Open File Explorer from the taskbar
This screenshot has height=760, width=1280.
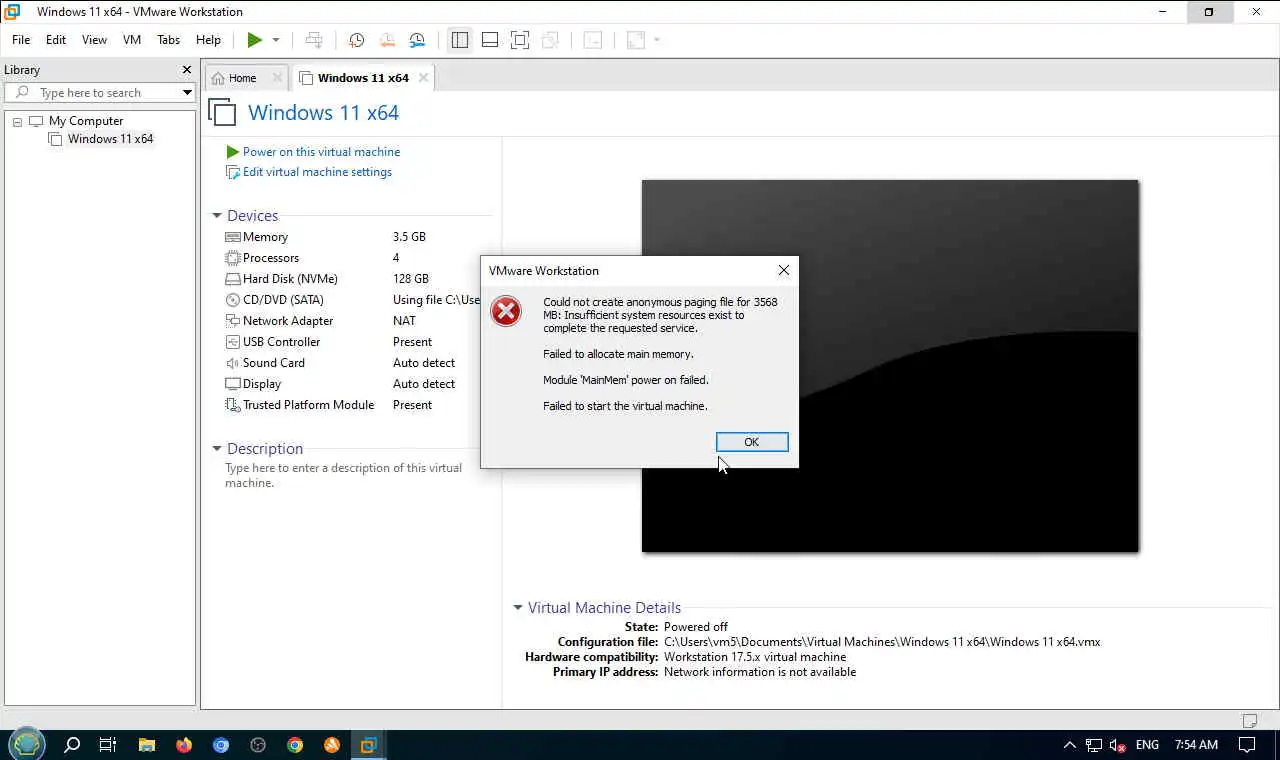coord(146,745)
